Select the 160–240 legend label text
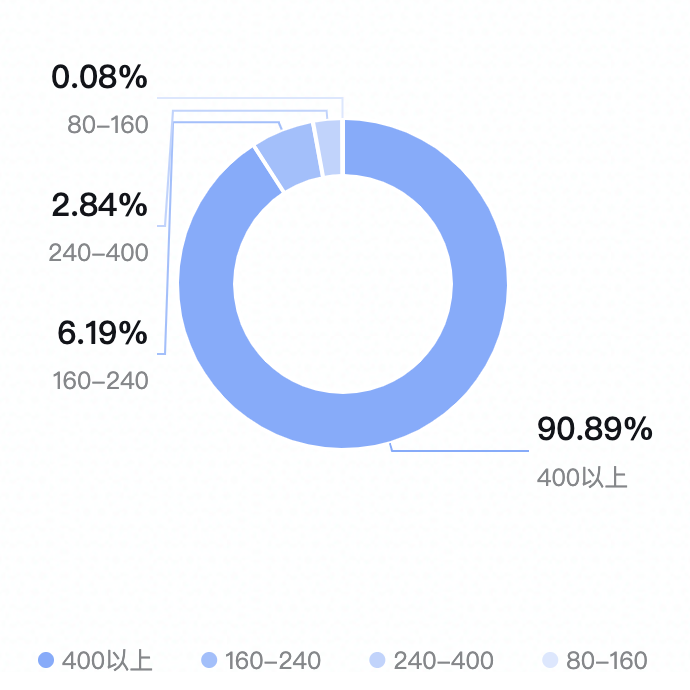Viewport: 690px width, 690px height. click(273, 661)
